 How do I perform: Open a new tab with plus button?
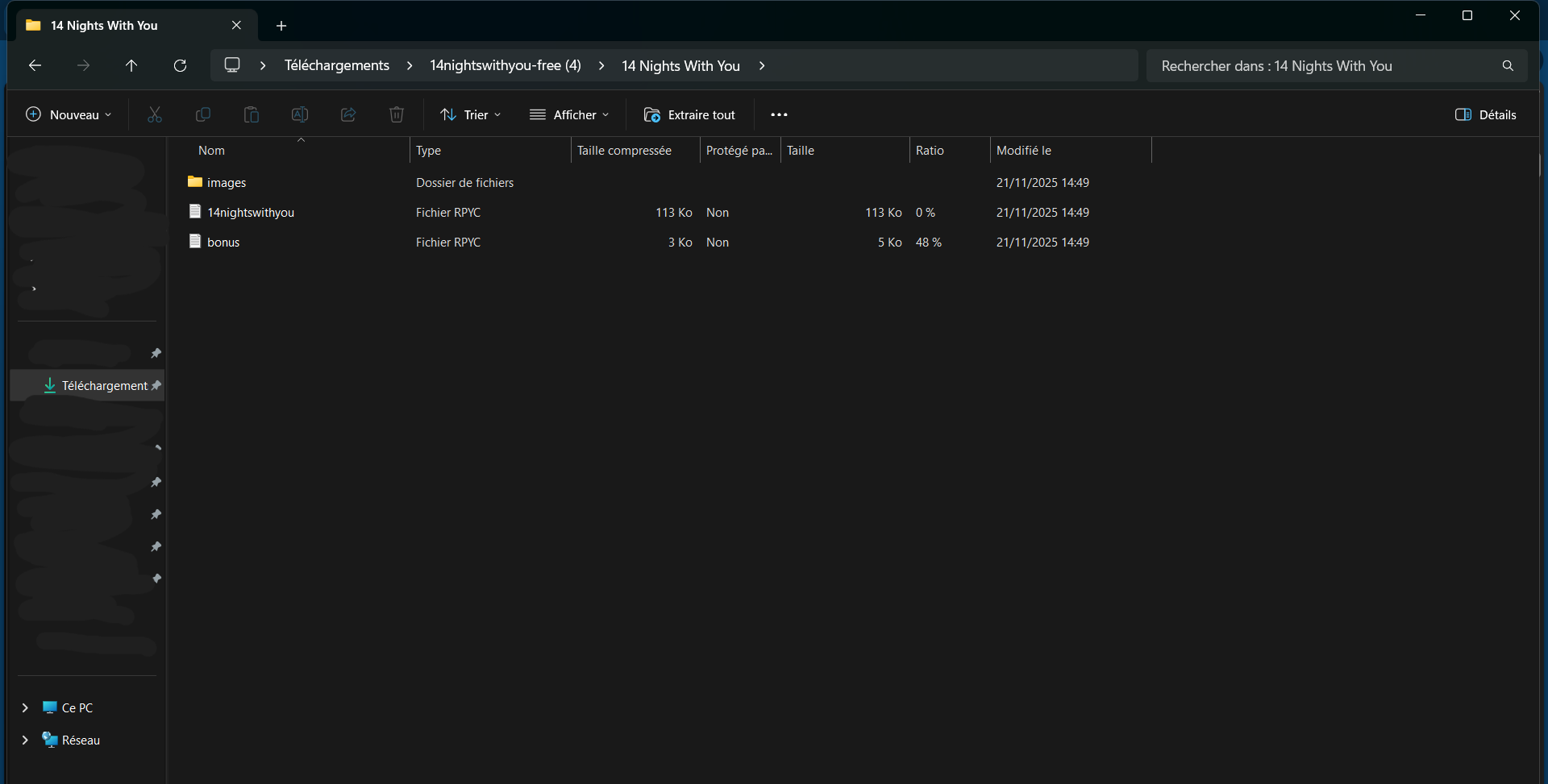click(x=281, y=26)
